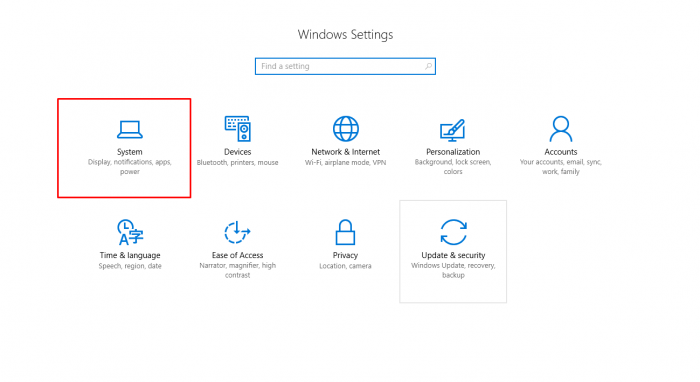Screen dimensions: 700x382
Task: Click the Privacy label
Action: click(x=345, y=255)
